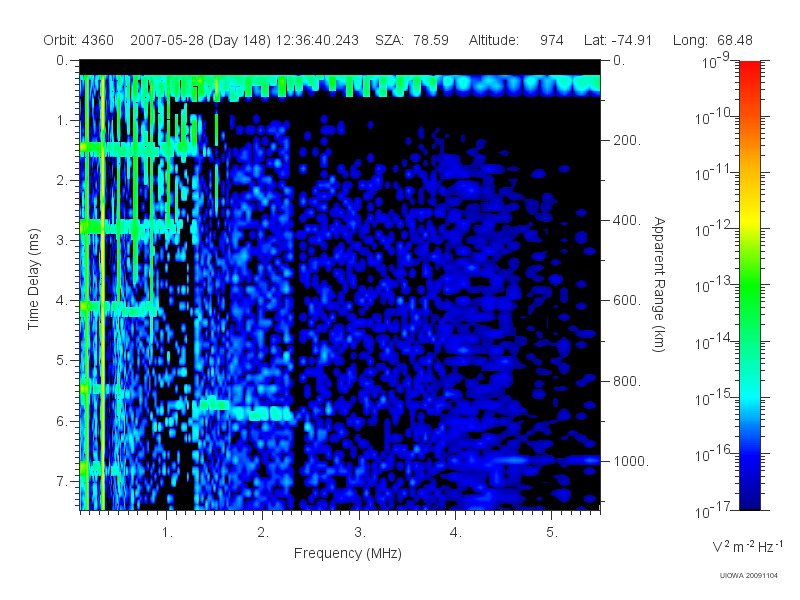Click the 'Apparent Range (km)' axis label
Viewport: 800px width, 600px height.
[x=659, y=285]
